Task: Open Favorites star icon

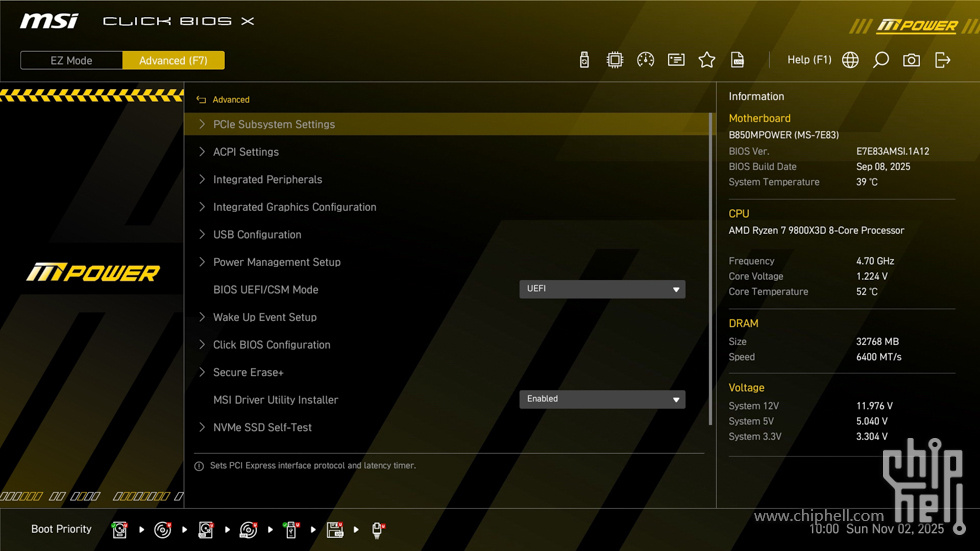Action: coord(707,60)
